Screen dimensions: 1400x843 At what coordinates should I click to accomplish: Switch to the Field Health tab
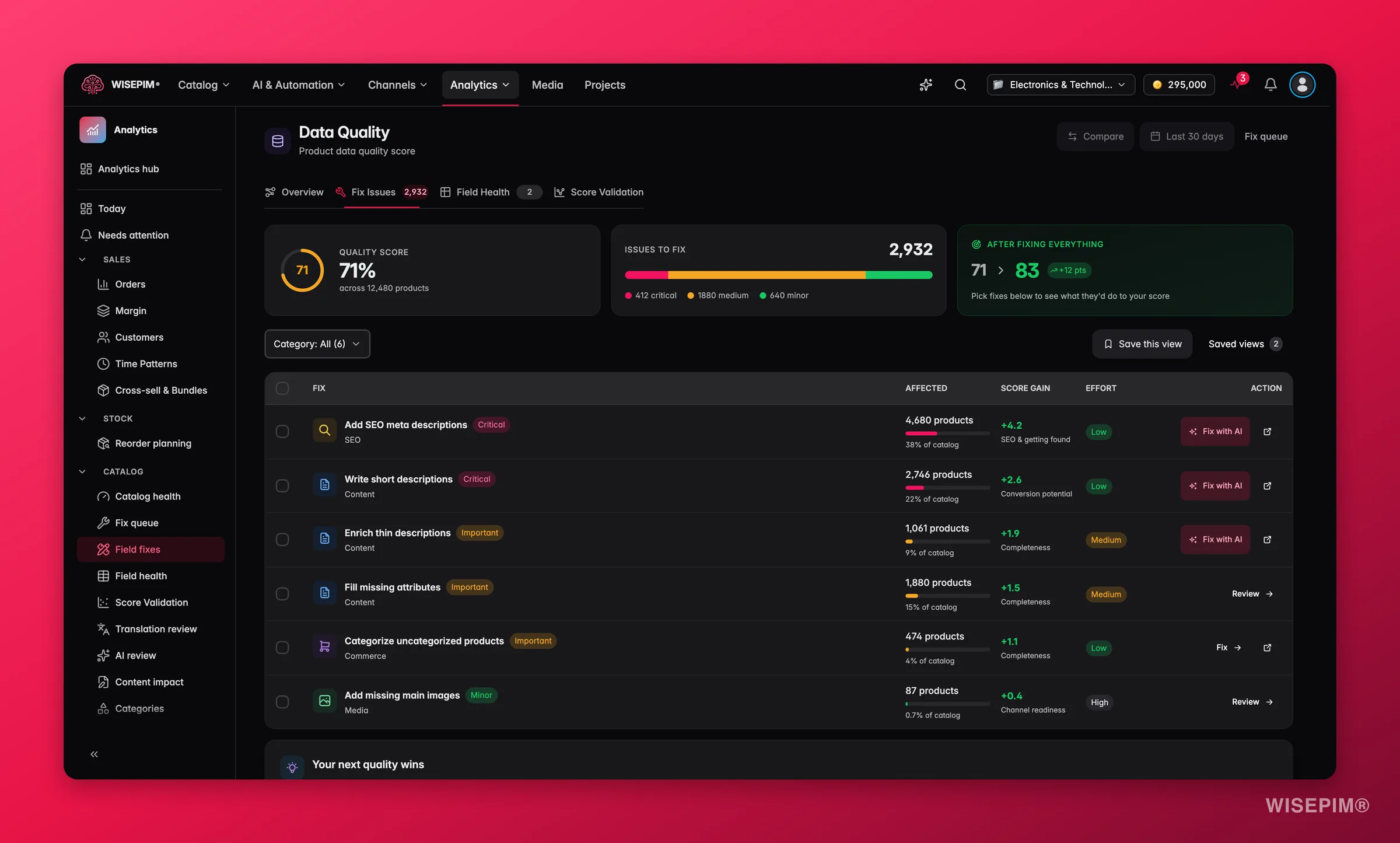(x=491, y=192)
